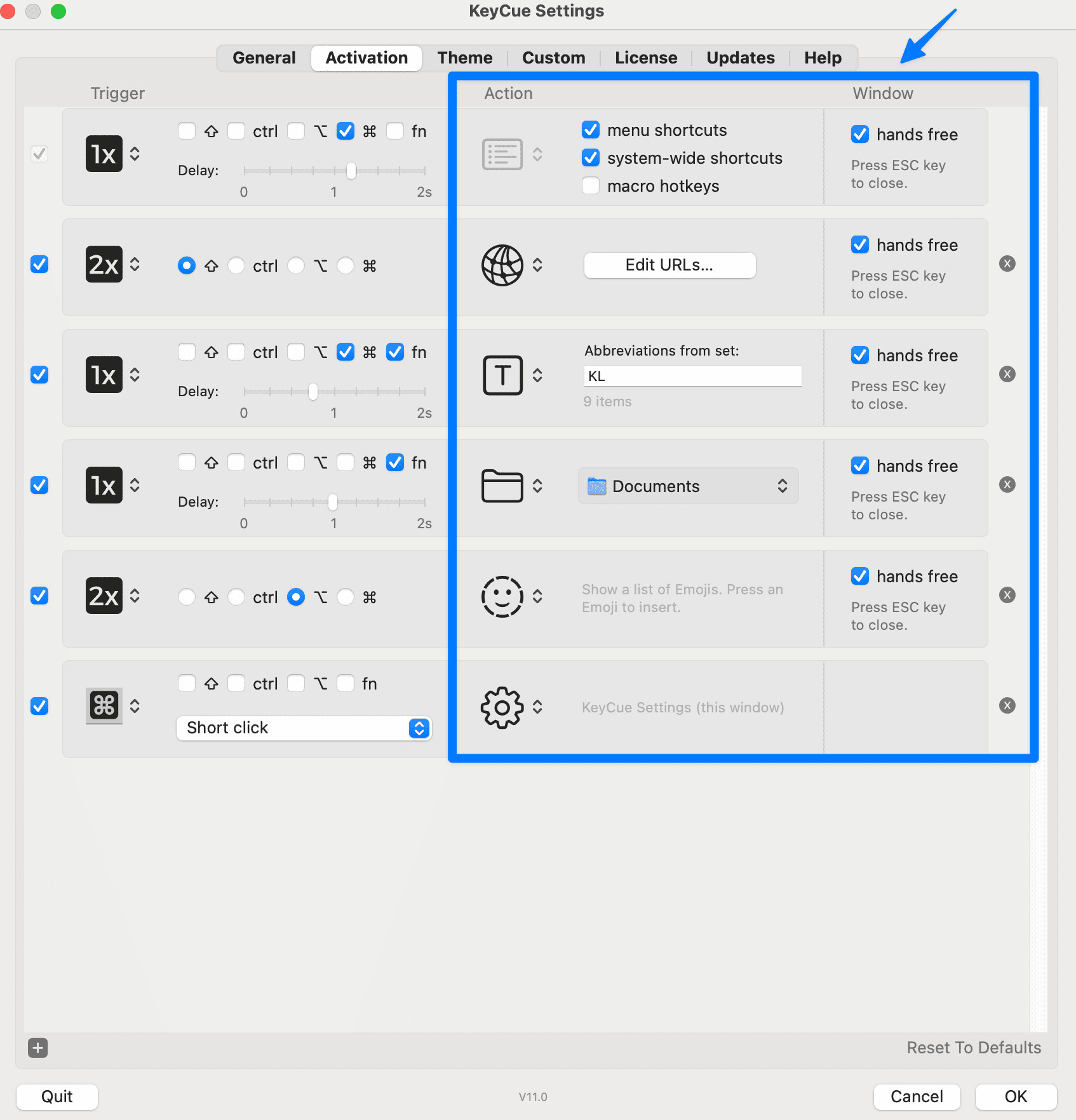Open action type stepper next to folder icon
Viewport: 1076px width, 1120px height.
[537, 486]
